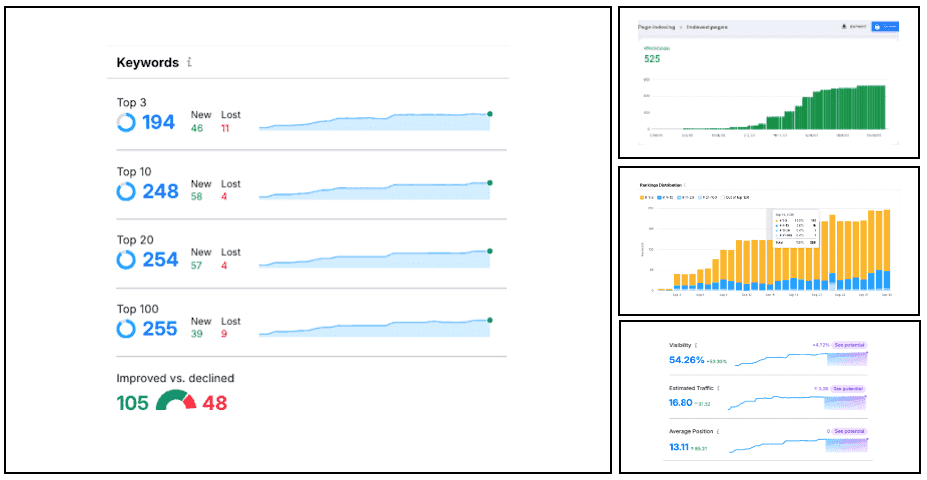927x480 pixels.
Task: Click the info icon beside Visibility
Action: [x=696, y=345]
